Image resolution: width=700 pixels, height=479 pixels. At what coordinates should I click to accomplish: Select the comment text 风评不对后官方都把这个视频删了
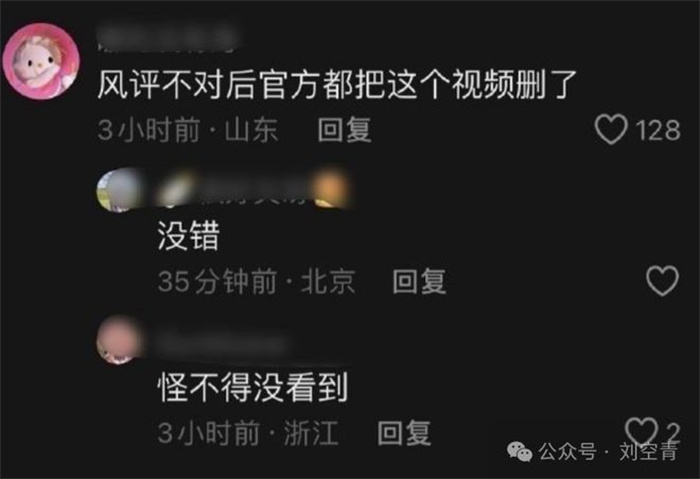pyautogui.click(x=337, y=84)
